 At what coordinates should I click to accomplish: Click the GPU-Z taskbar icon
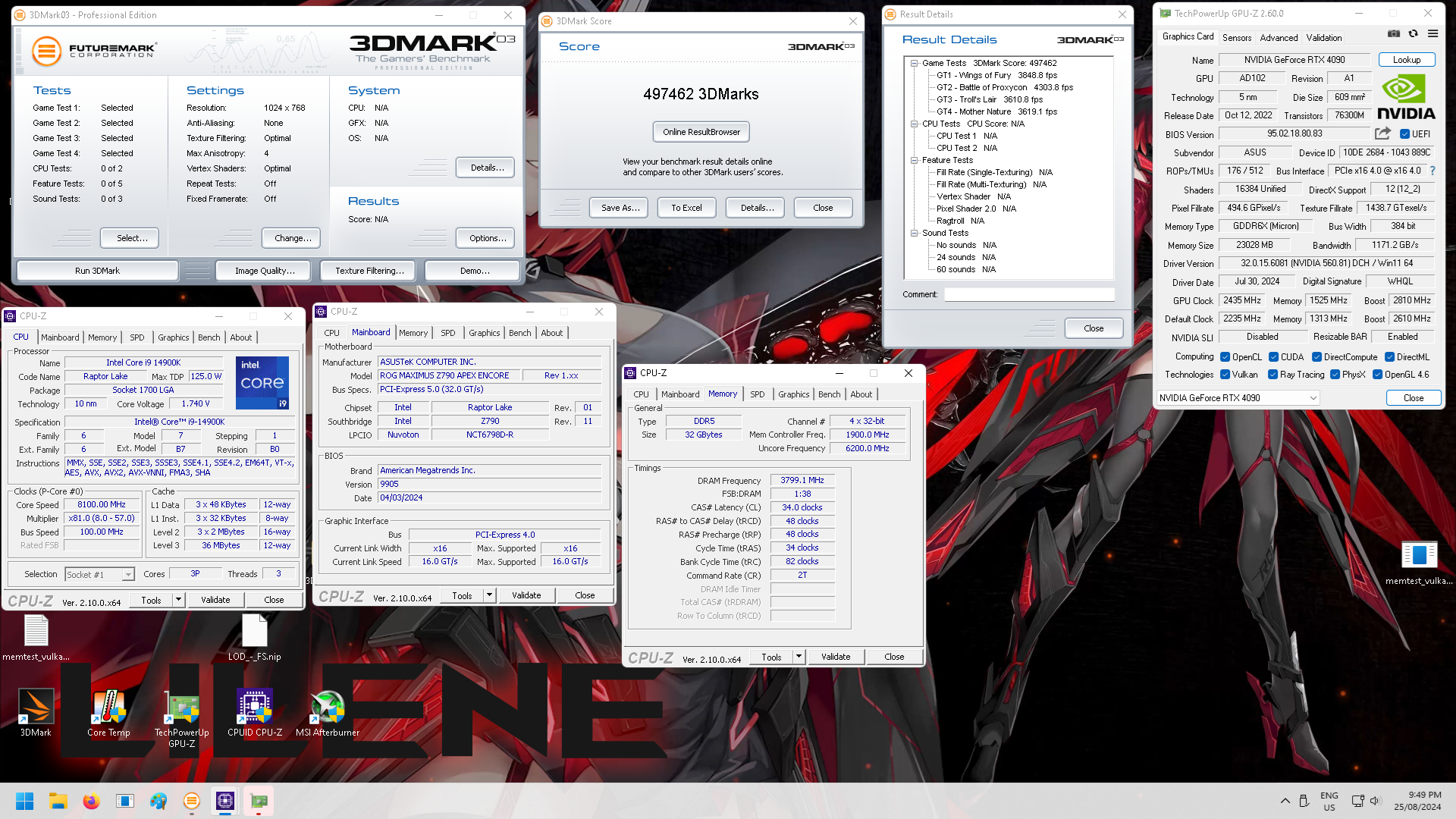259,801
